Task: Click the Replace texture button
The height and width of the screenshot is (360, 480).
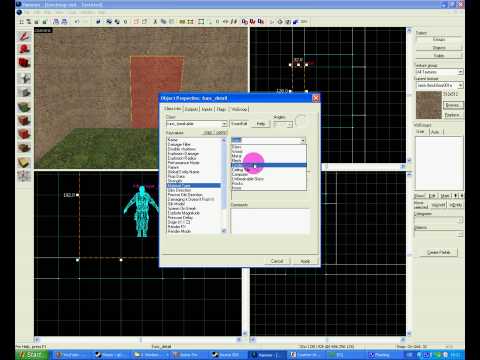Action: (x=453, y=115)
